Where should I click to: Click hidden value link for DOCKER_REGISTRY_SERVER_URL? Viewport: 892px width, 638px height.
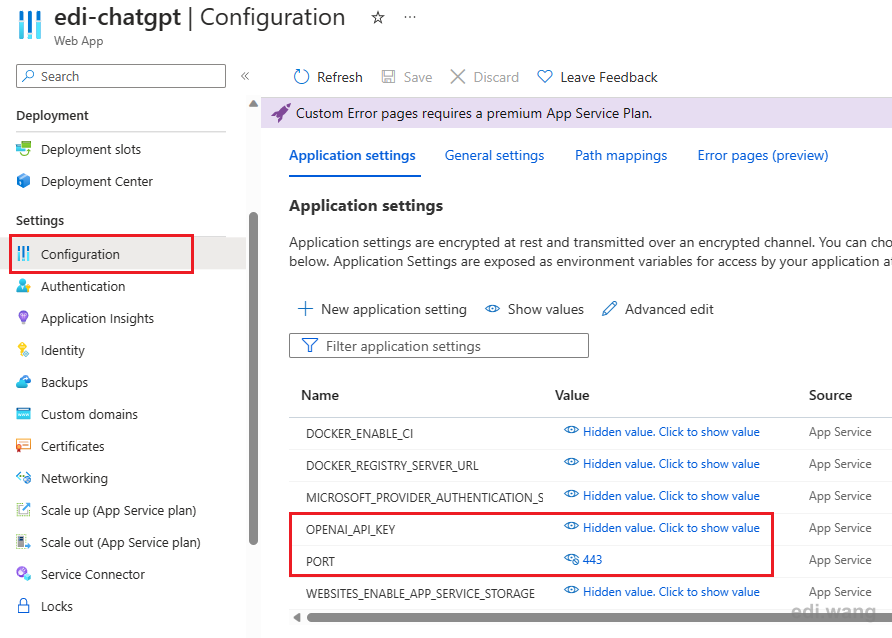coord(671,463)
